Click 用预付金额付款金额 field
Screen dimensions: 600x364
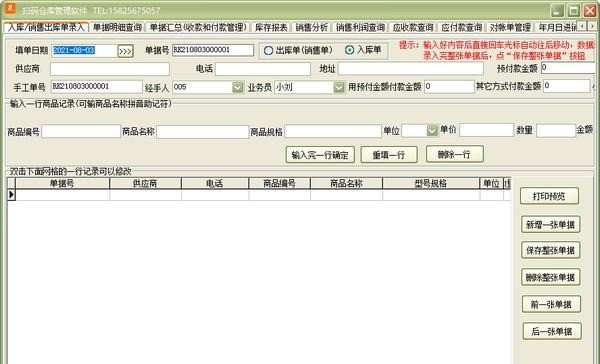[x=449, y=87]
